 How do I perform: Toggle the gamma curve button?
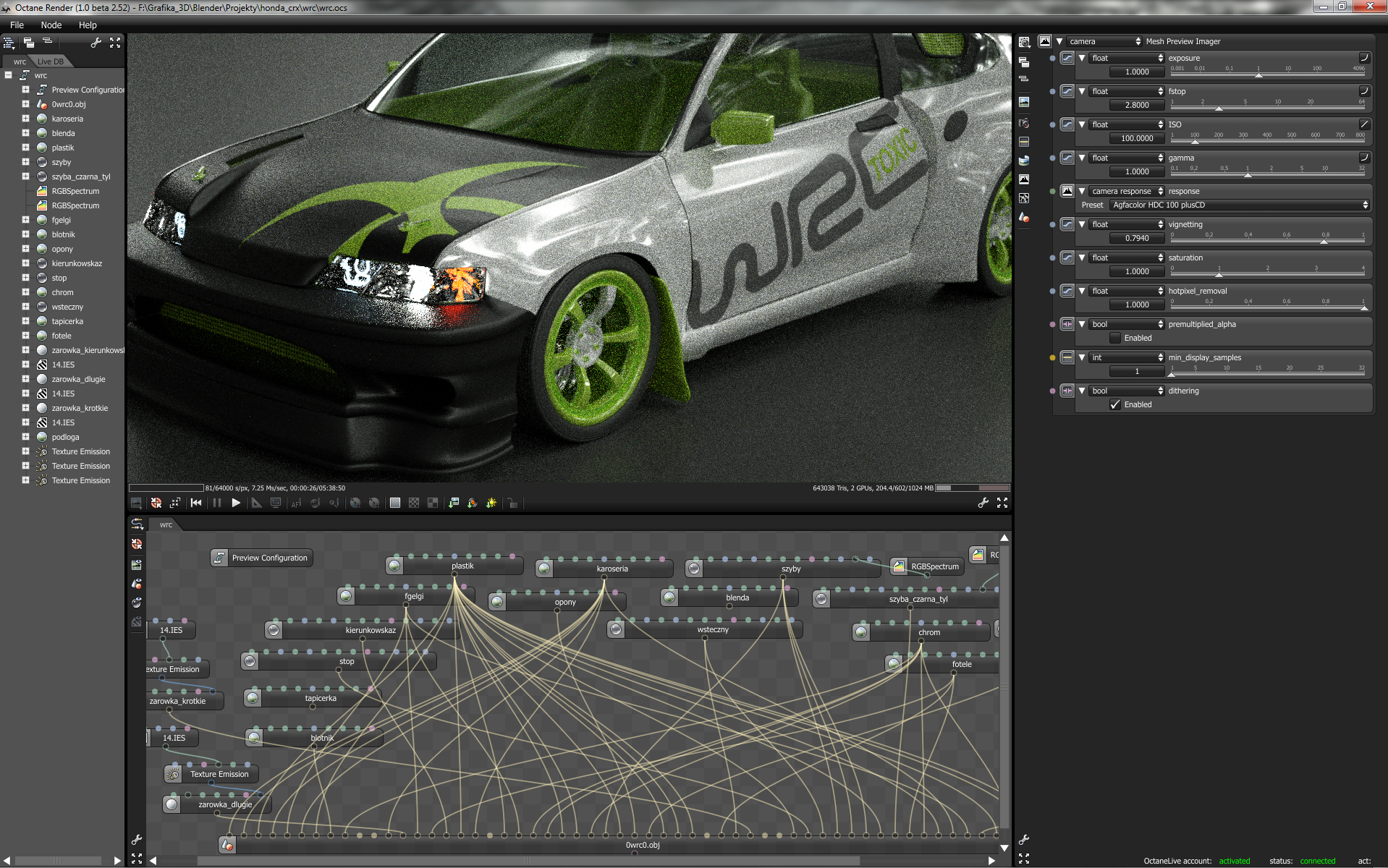coord(1364,158)
